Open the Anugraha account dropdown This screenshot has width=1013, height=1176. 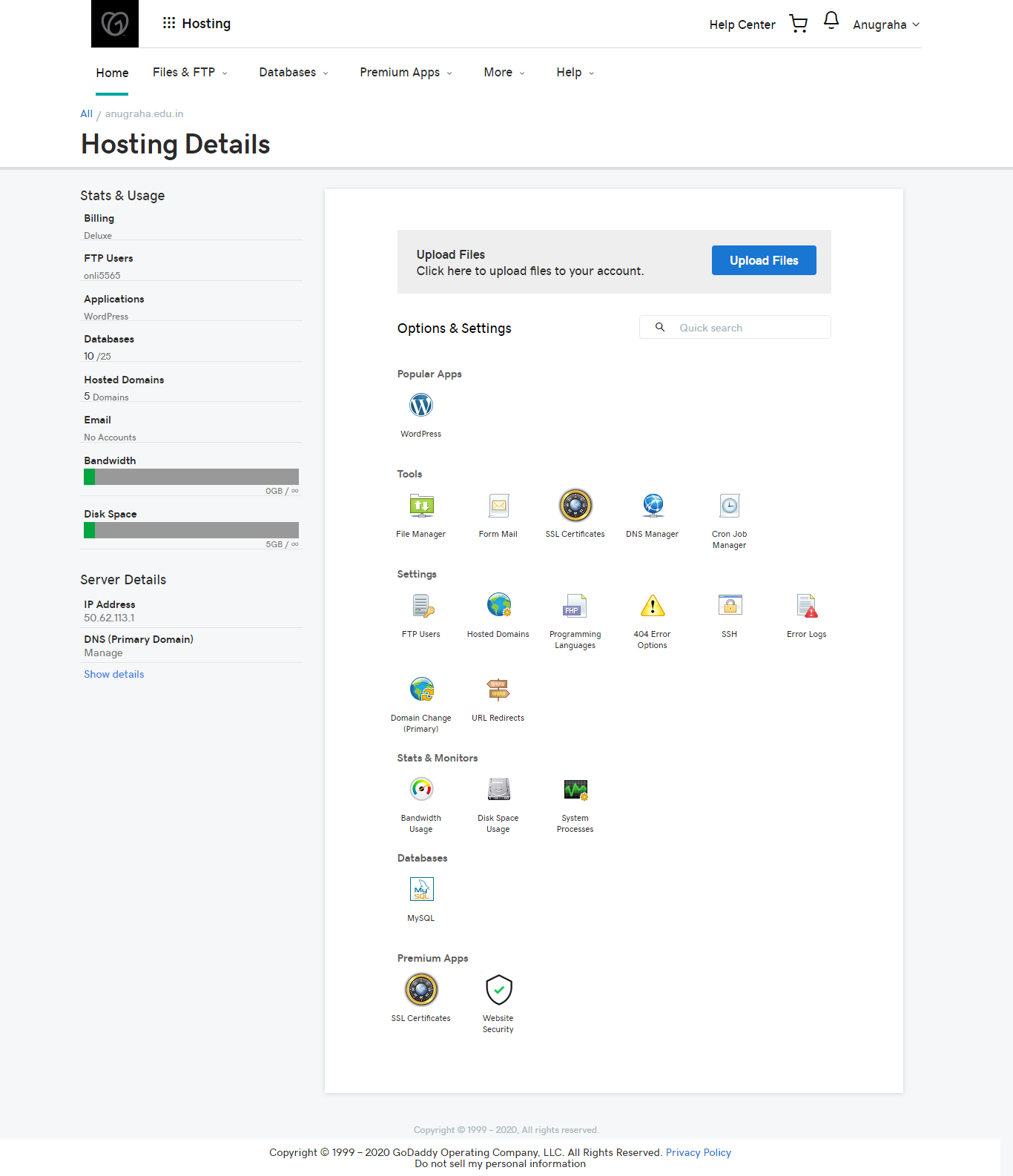(886, 24)
